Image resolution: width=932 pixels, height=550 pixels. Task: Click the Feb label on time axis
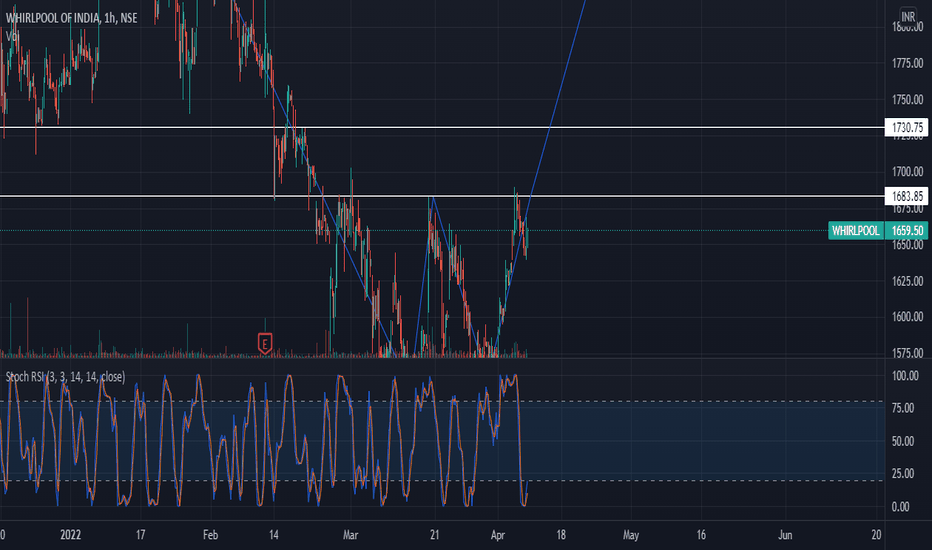210,535
